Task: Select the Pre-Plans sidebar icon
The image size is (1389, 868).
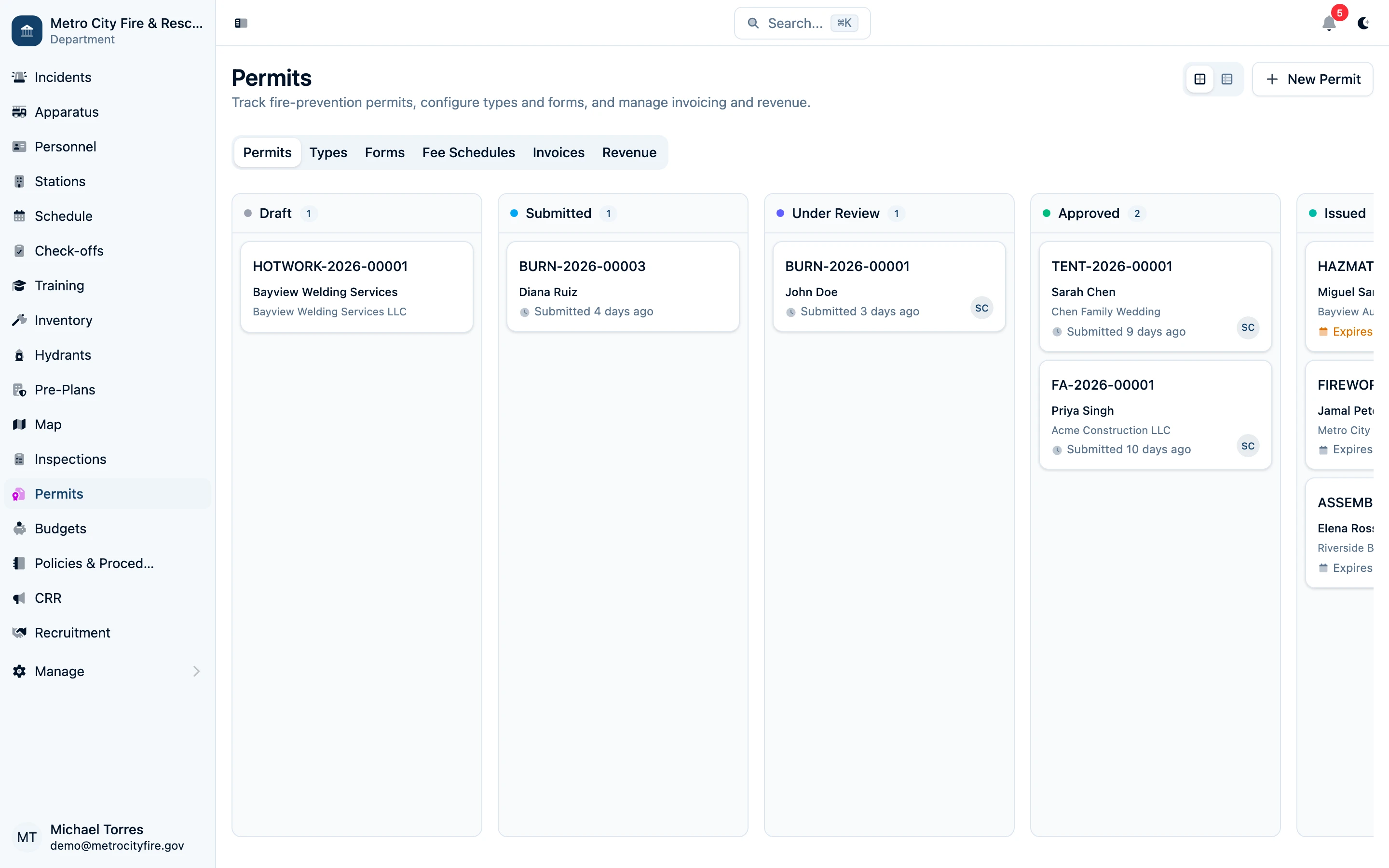Action: (19, 389)
